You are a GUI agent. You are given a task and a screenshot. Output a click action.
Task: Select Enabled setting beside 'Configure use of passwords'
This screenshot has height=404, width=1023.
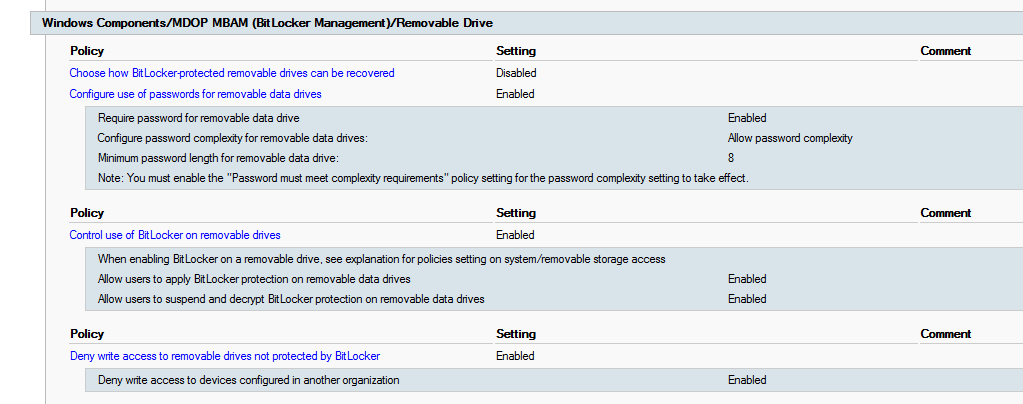[515, 94]
